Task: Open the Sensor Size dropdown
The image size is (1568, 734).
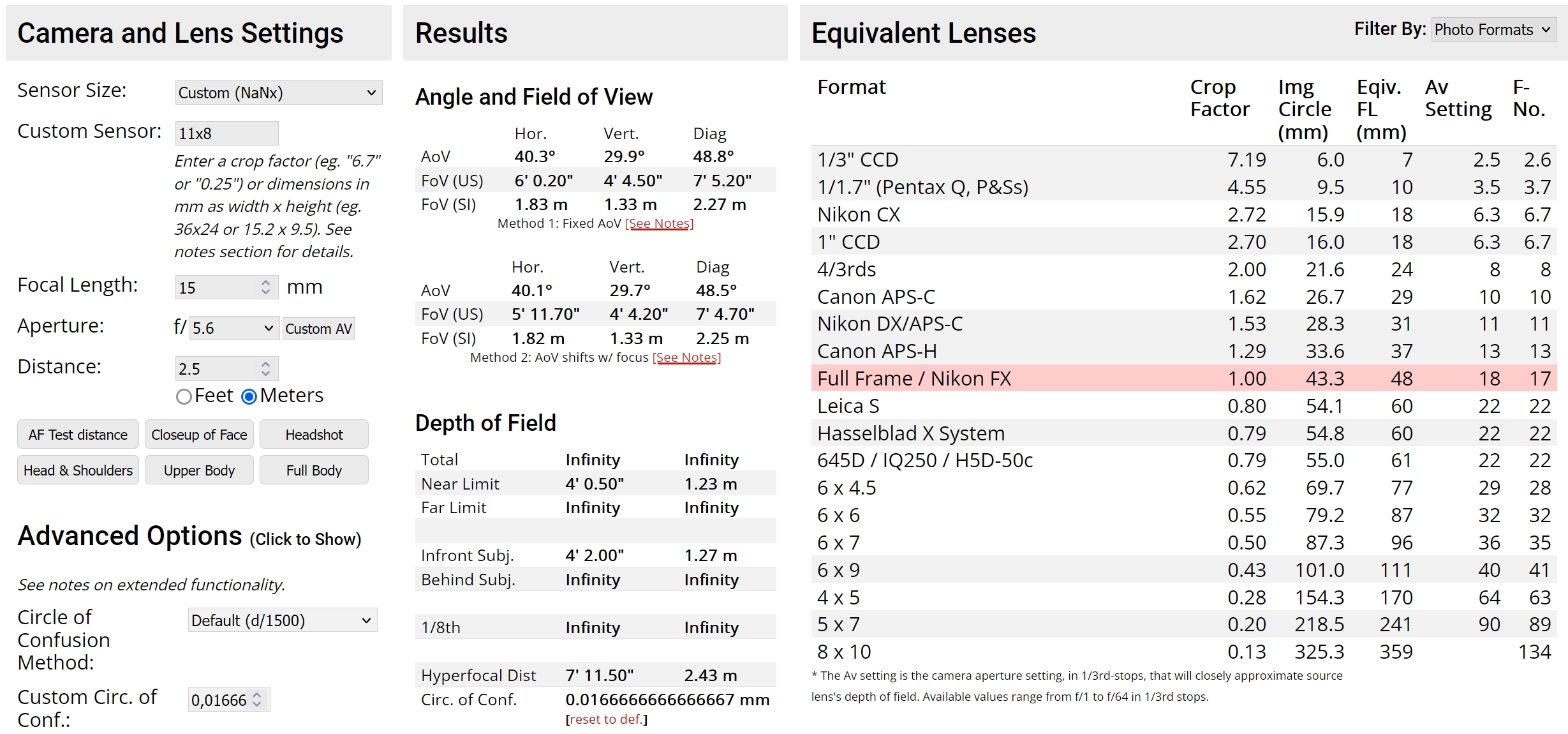Action: 279,93
